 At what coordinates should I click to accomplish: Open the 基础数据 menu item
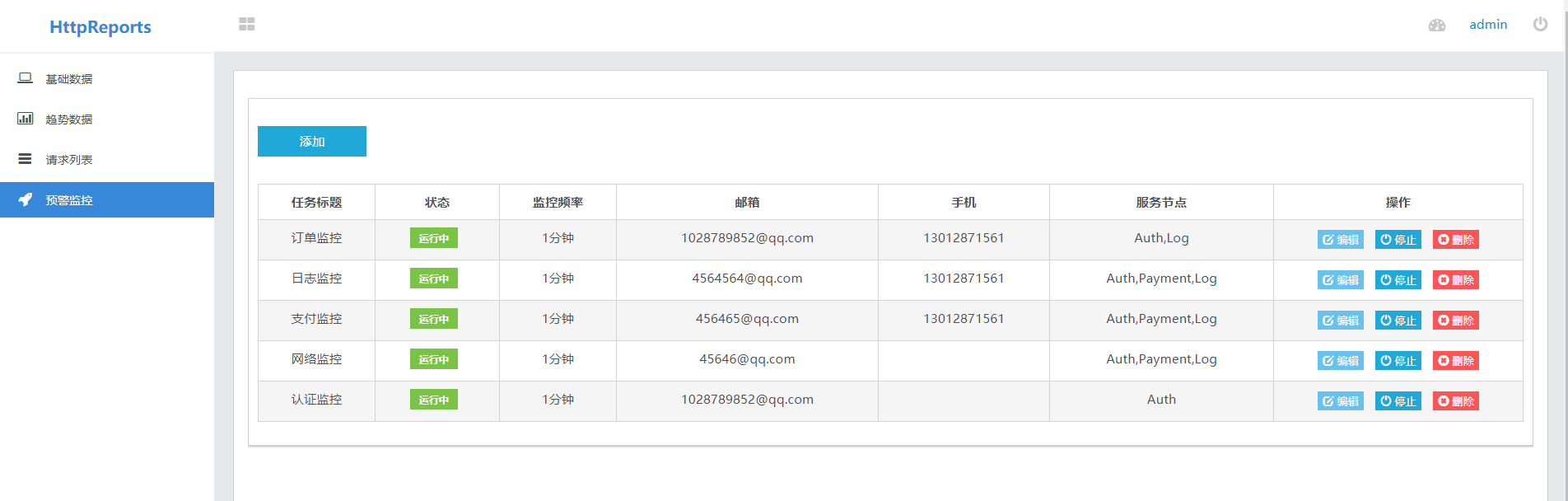pyautogui.click(x=107, y=79)
